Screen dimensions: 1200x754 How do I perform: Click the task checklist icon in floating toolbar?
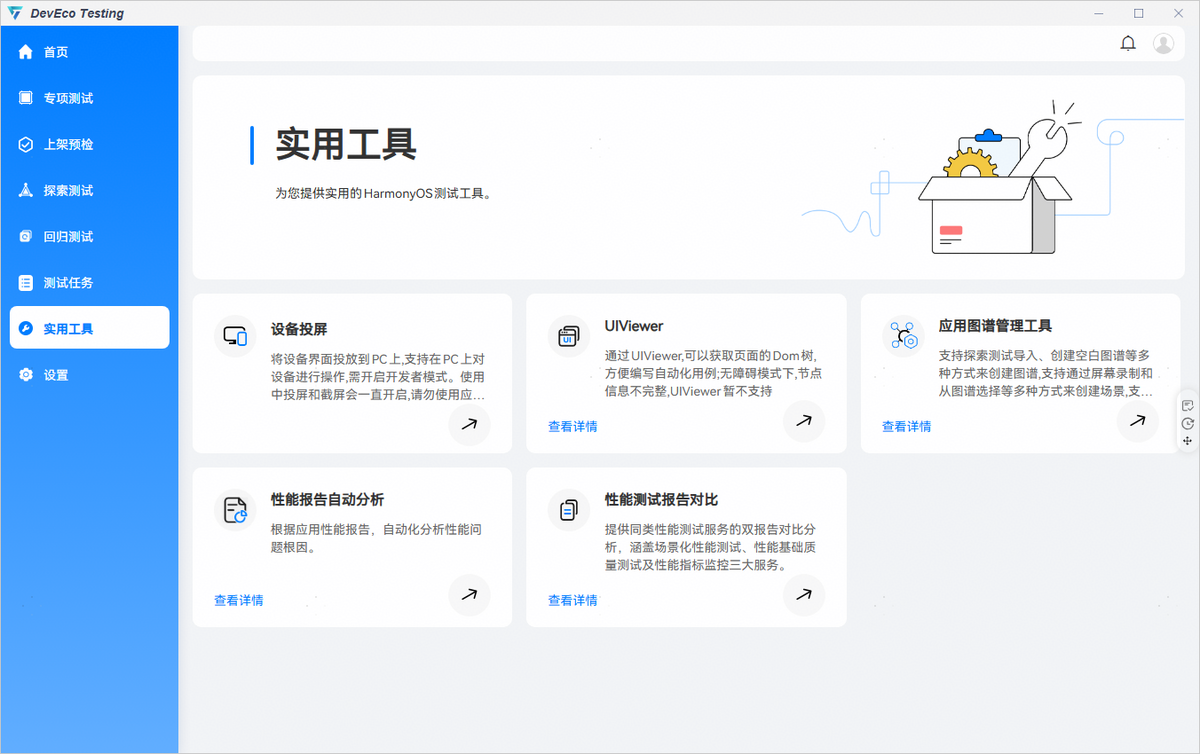click(x=1187, y=405)
